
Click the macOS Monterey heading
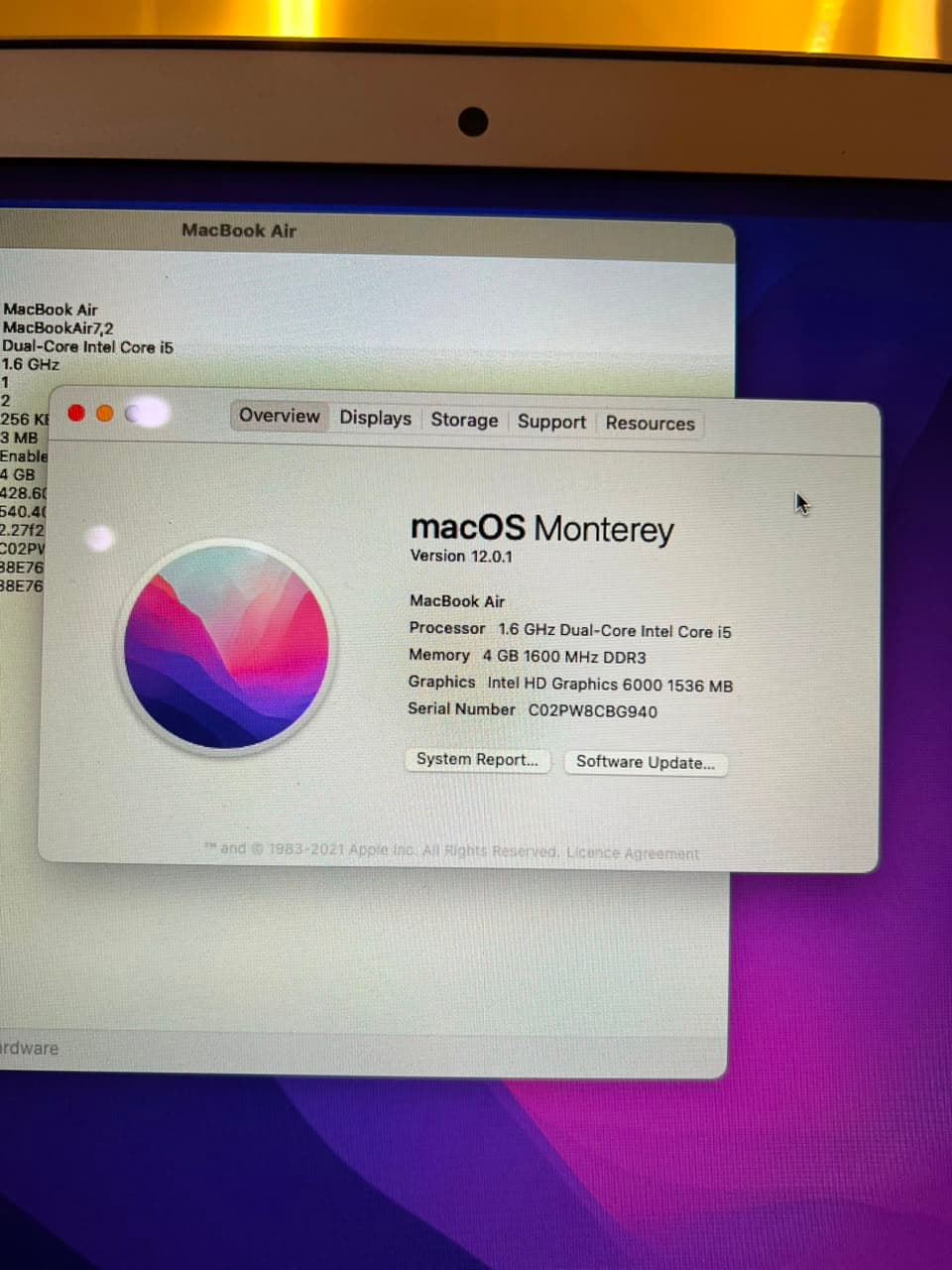tap(541, 528)
